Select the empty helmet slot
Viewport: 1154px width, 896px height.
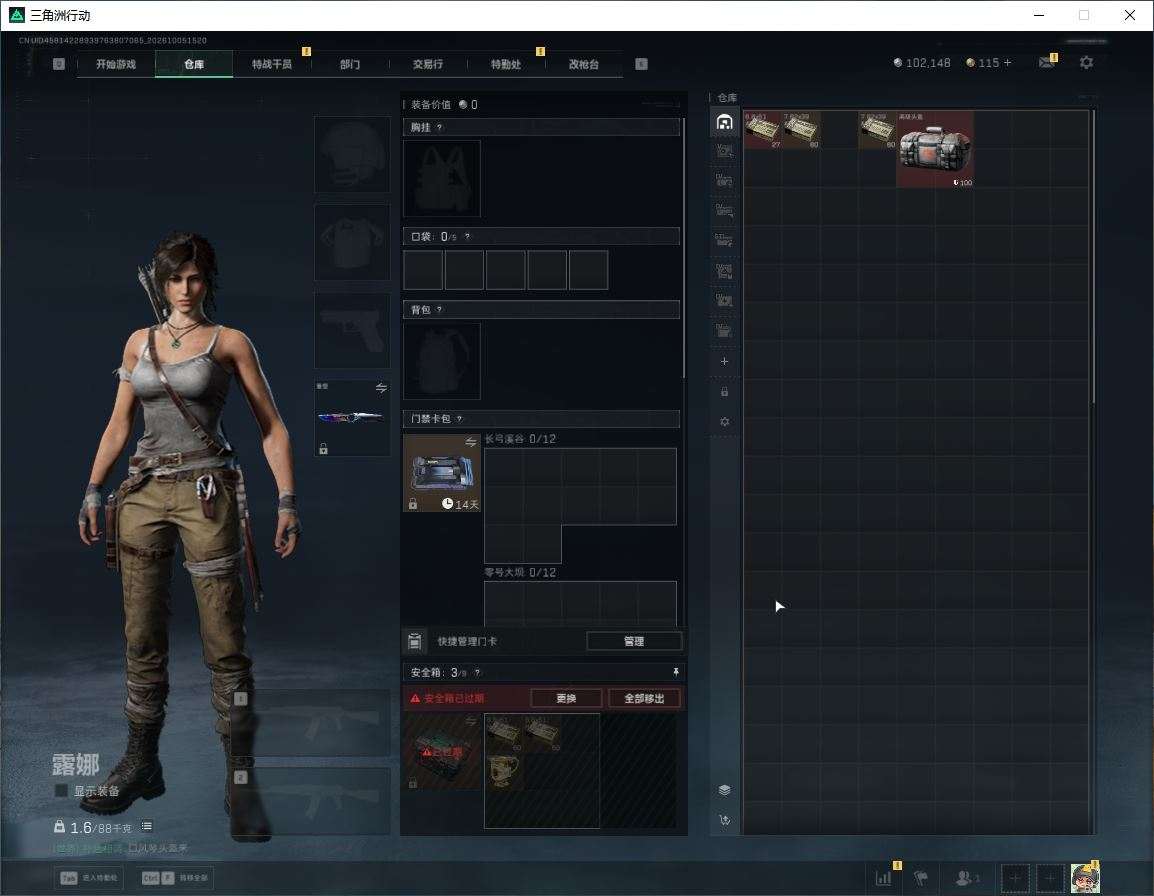352,155
